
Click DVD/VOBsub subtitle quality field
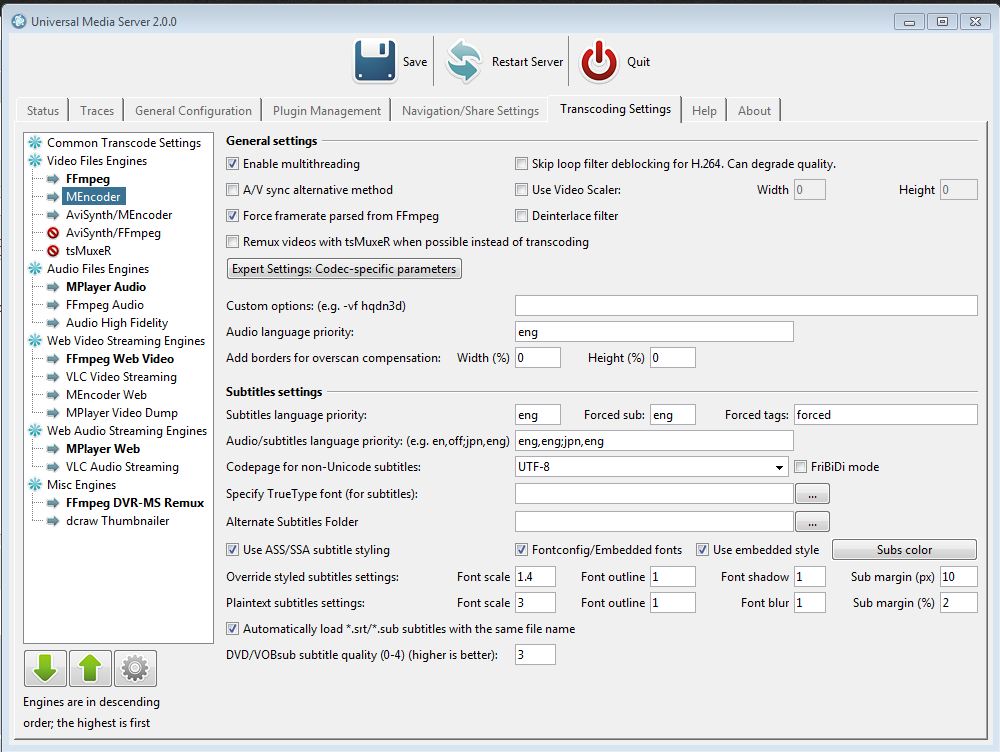point(535,654)
